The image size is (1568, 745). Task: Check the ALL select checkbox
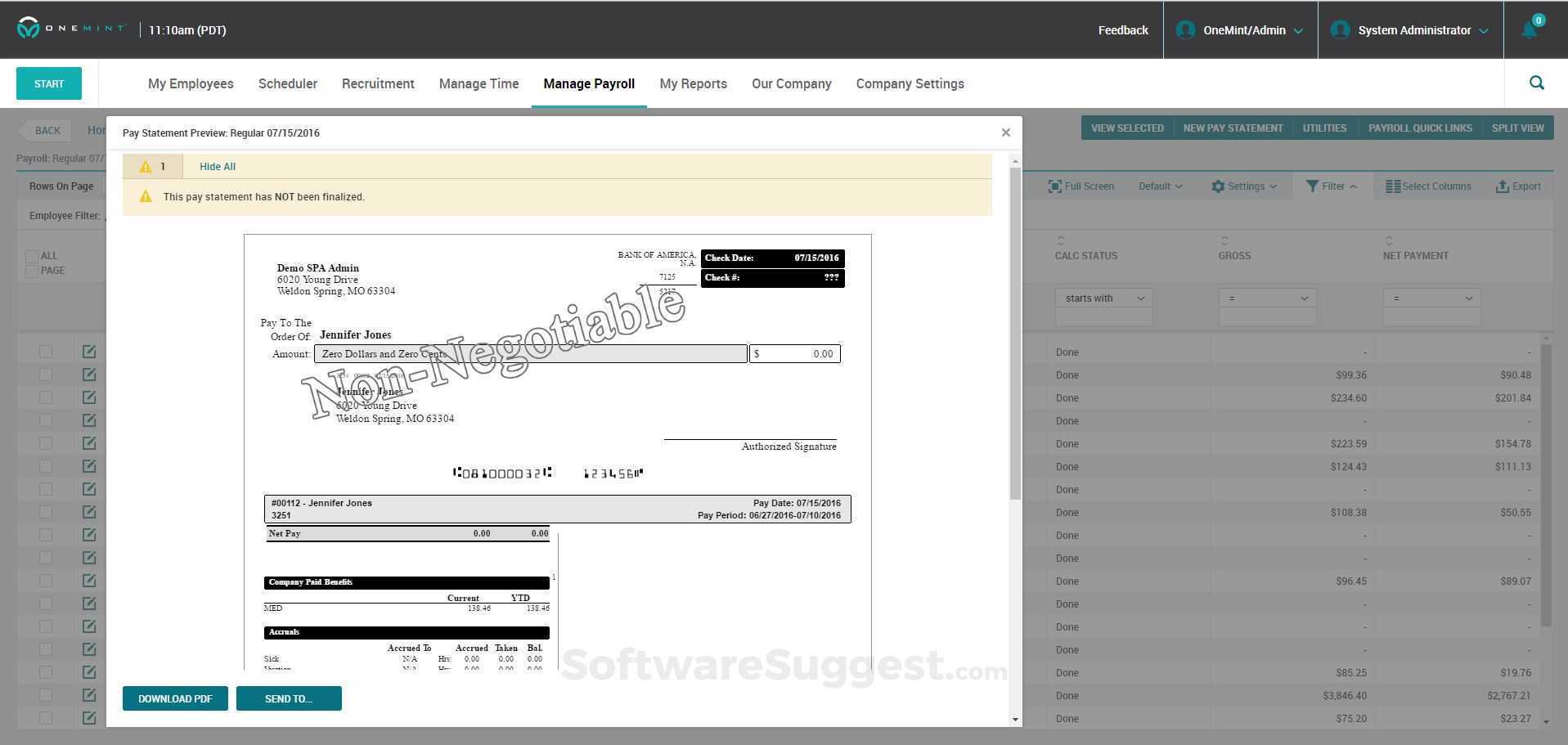(x=32, y=256)
